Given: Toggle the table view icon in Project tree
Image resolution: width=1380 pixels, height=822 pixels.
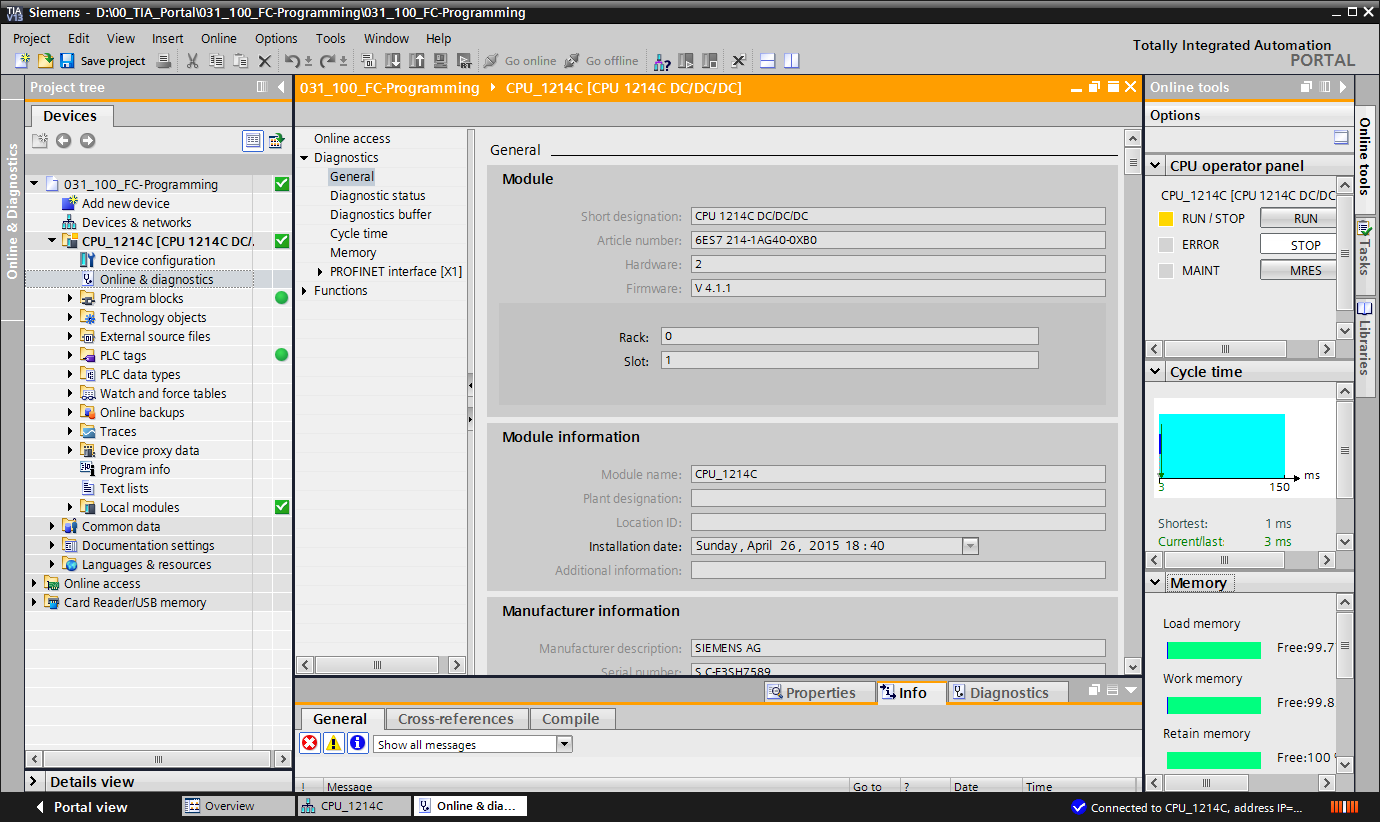Looking at the screenshot, I should point(253,141).
